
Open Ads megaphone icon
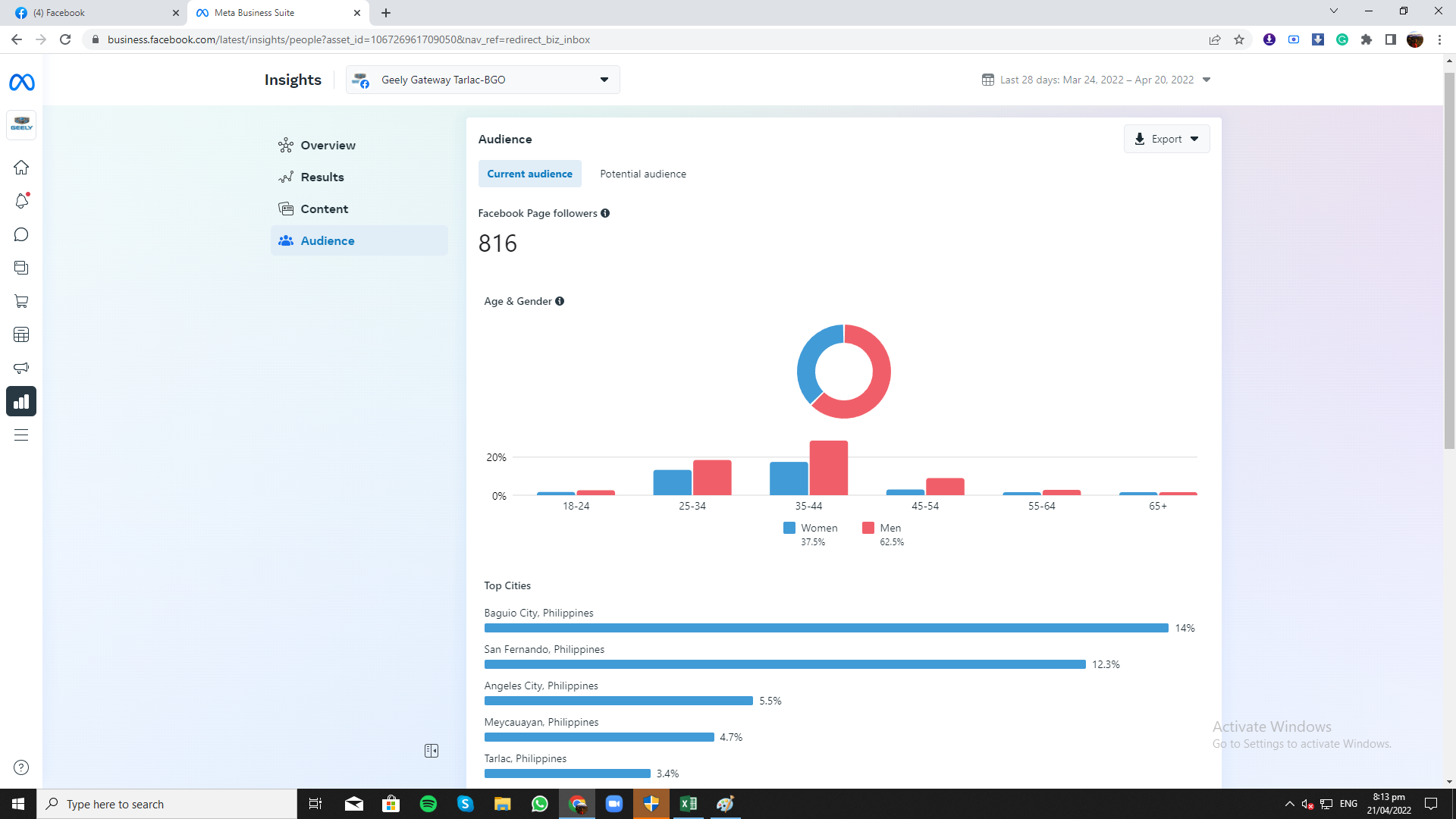pos(21,368)
